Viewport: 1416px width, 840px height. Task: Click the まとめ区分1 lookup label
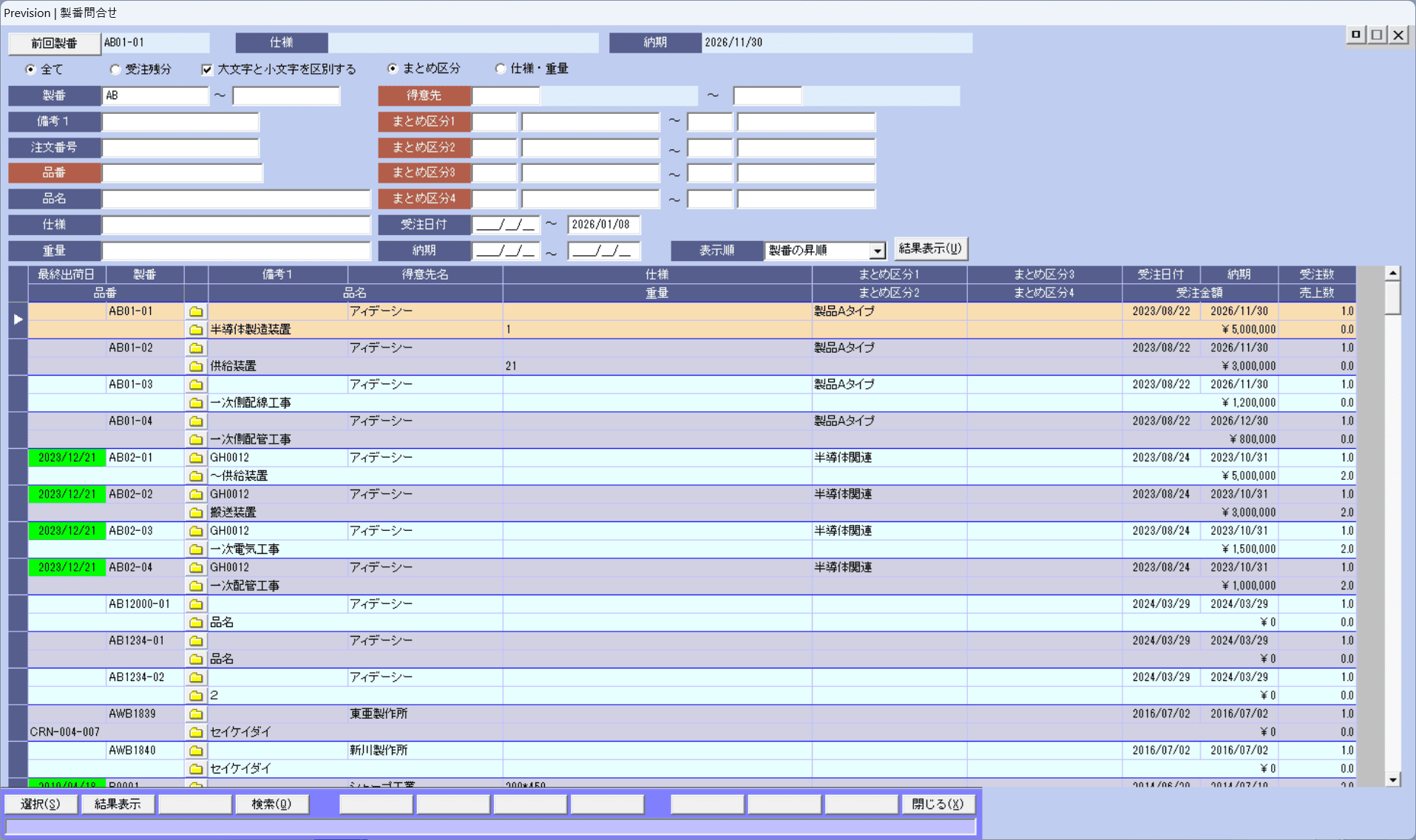[424, 121]
